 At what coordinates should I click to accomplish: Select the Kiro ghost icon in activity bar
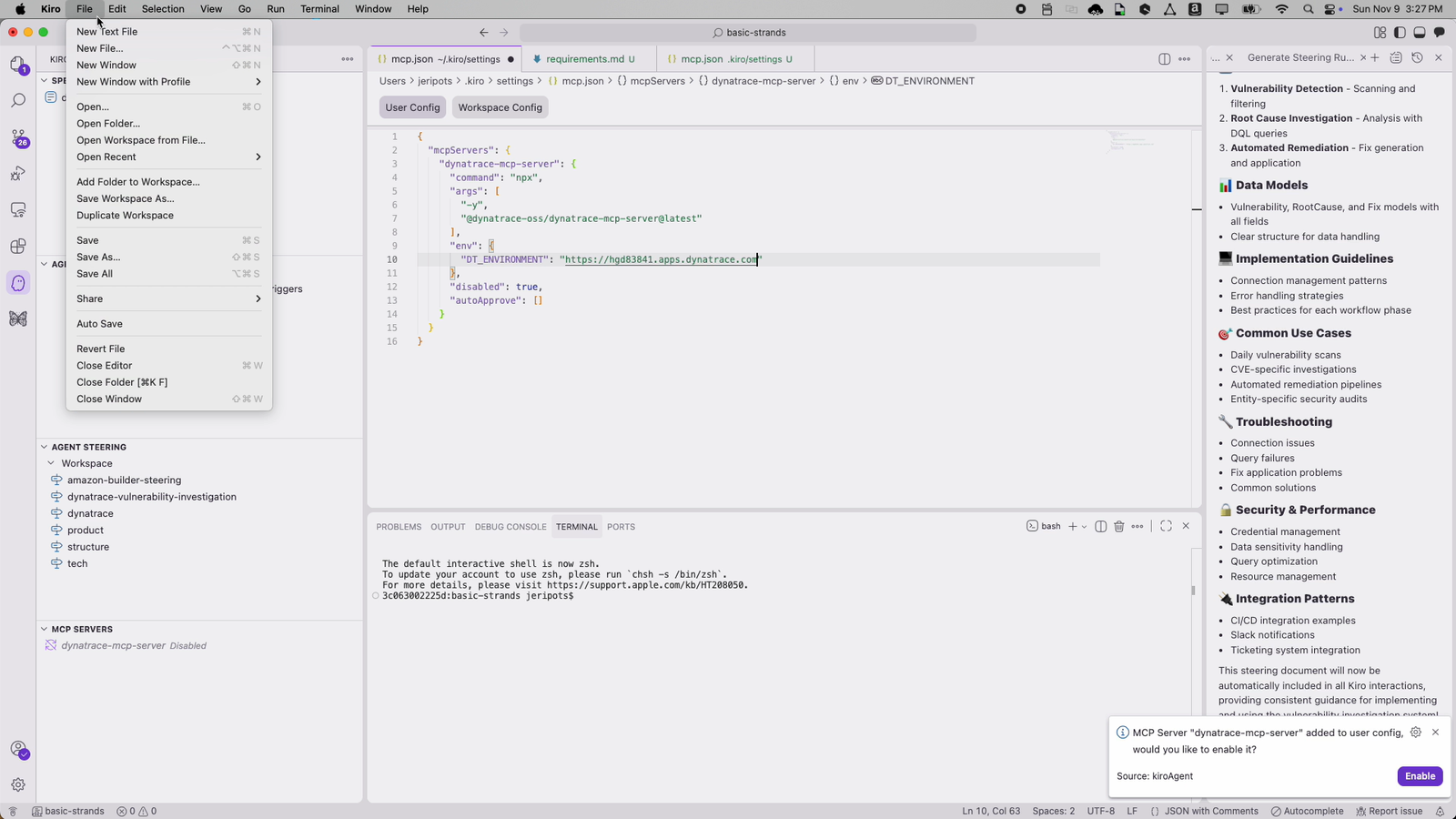click(x=18, y=283)
